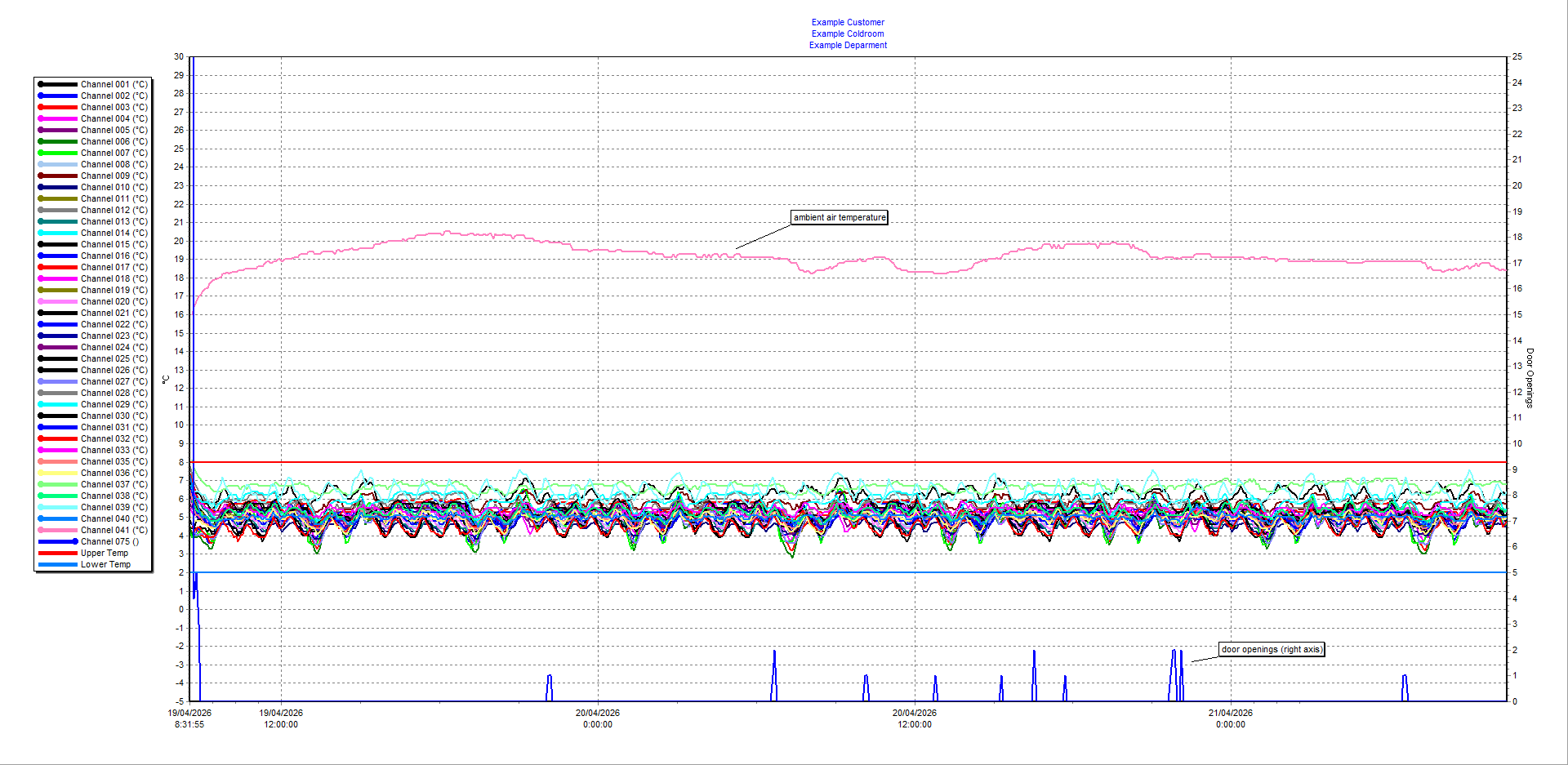This screenshot has width=1568, height=765.
Task: Select 'Channel 075 ()' legend entry
Action: coord(89,541)
